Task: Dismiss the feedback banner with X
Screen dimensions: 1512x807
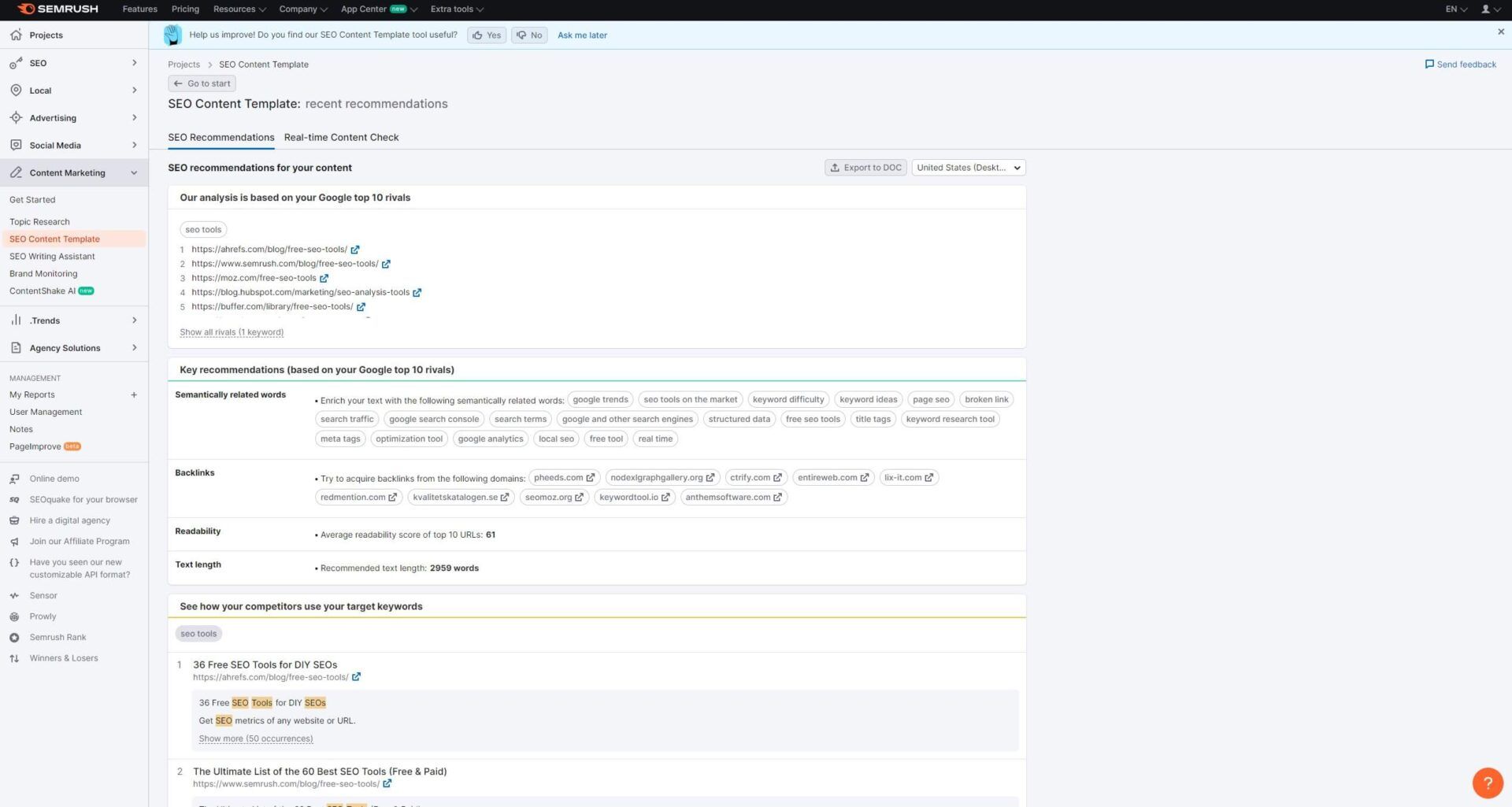Action: point(1501,32)
